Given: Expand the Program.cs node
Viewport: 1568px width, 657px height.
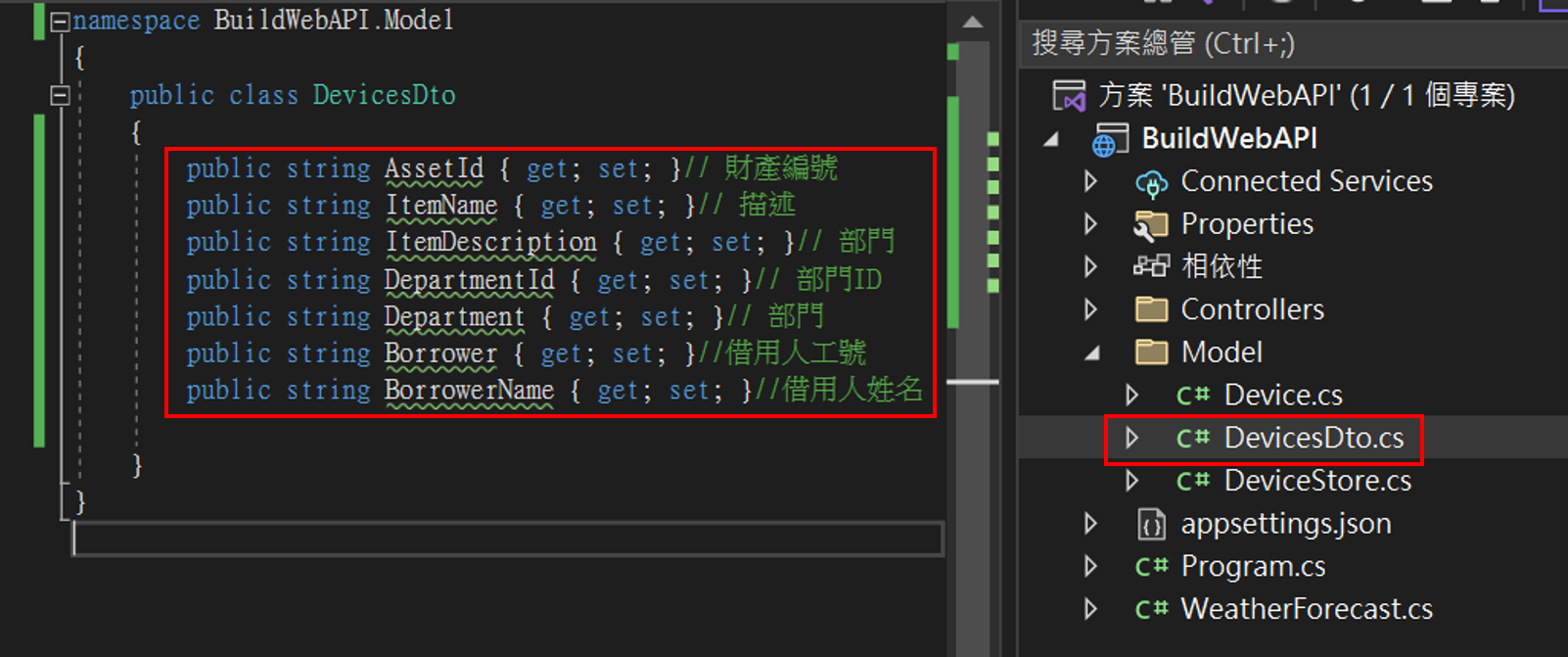Looking at the screenshot, I should [x=1091, y=566].
